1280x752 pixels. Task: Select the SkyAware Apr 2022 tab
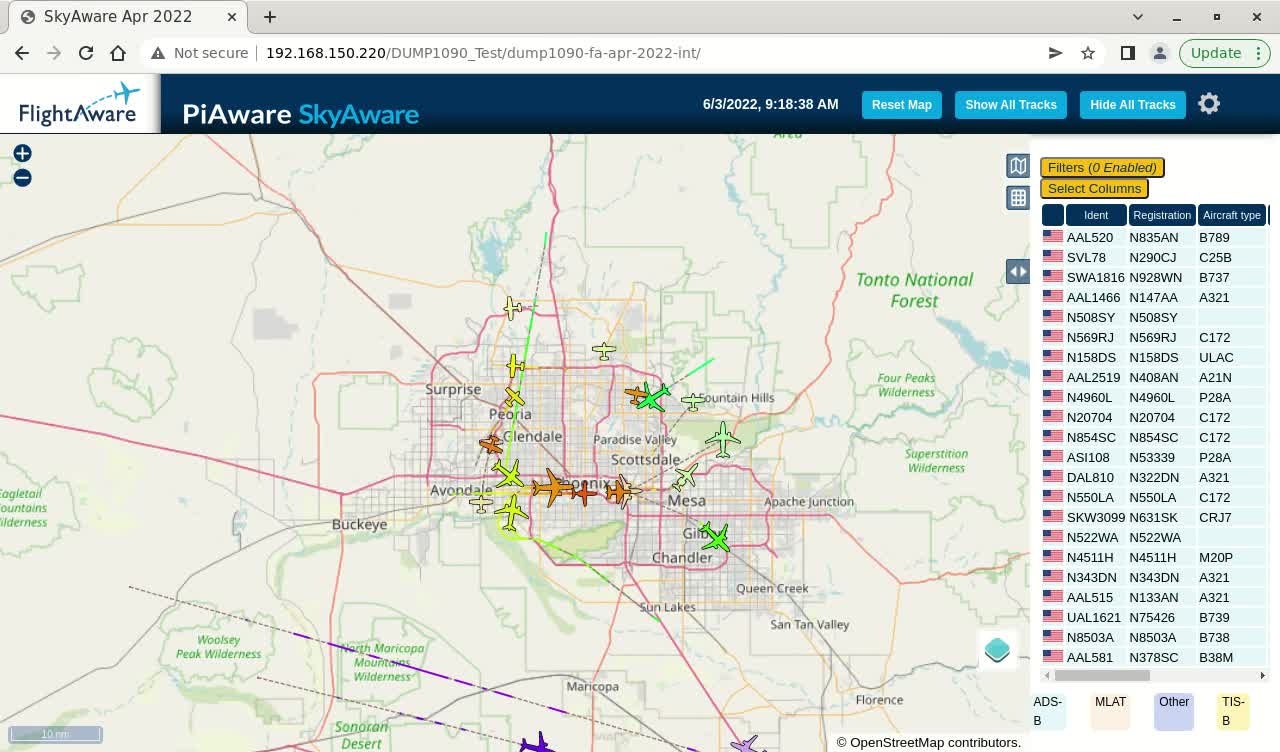click(x=130, y=17)
